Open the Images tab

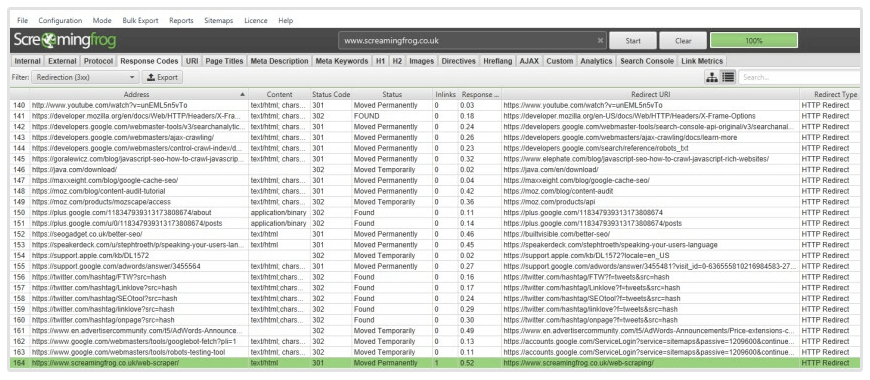[x=422, y=61]
